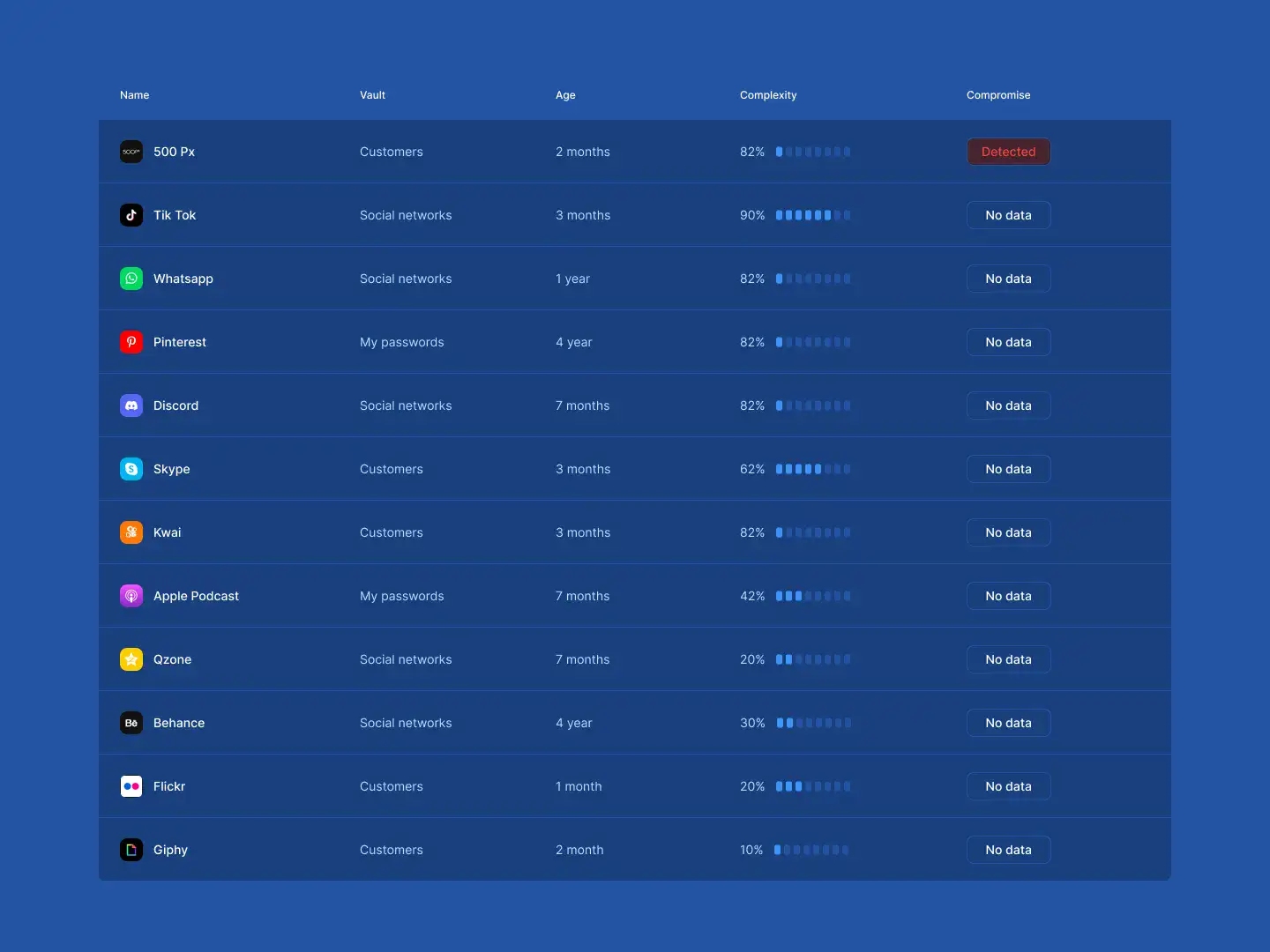Click the complexity bar for Behance
1270x952 pixels.
click(x=814, y=723)
